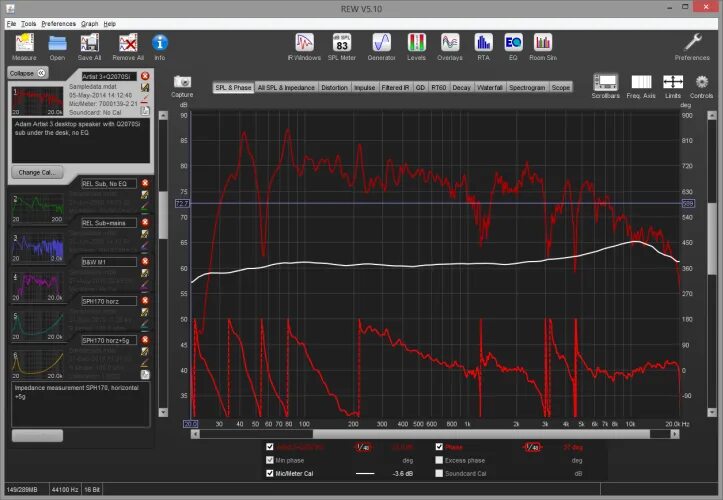Screen dimensions: 723x500
Task: Delete the REL Sub, No EQ measurement
Action: click(x=145, y=183)
